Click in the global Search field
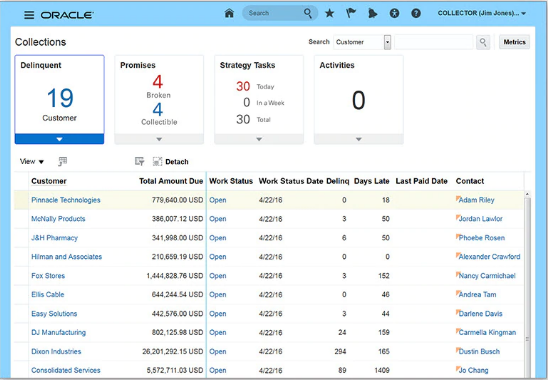Image resolution: width=548 pixels, height=380 pixels. click(273, 13)
